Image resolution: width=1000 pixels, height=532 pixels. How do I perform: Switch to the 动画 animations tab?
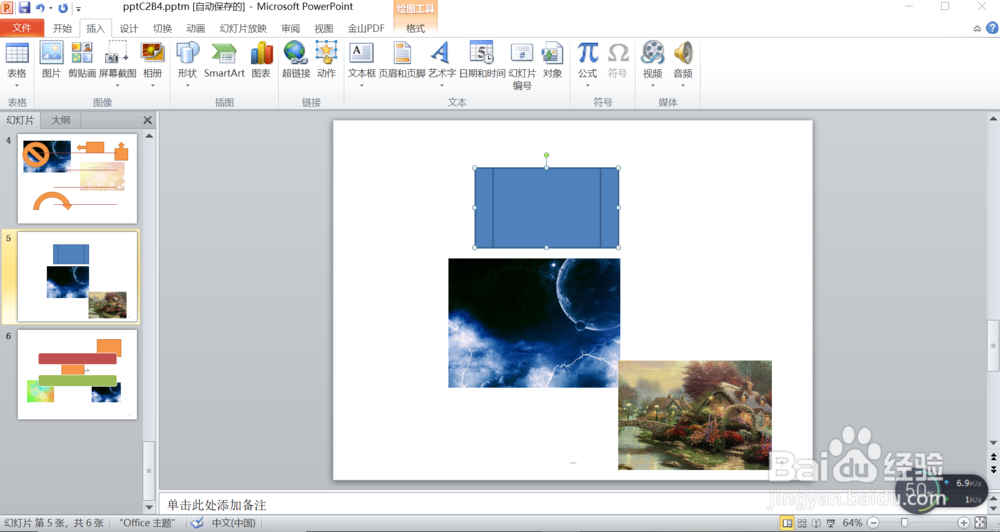(195, 28)
